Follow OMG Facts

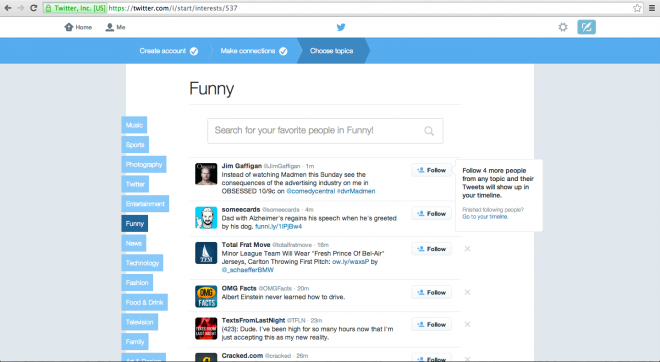tap(431, 292)
